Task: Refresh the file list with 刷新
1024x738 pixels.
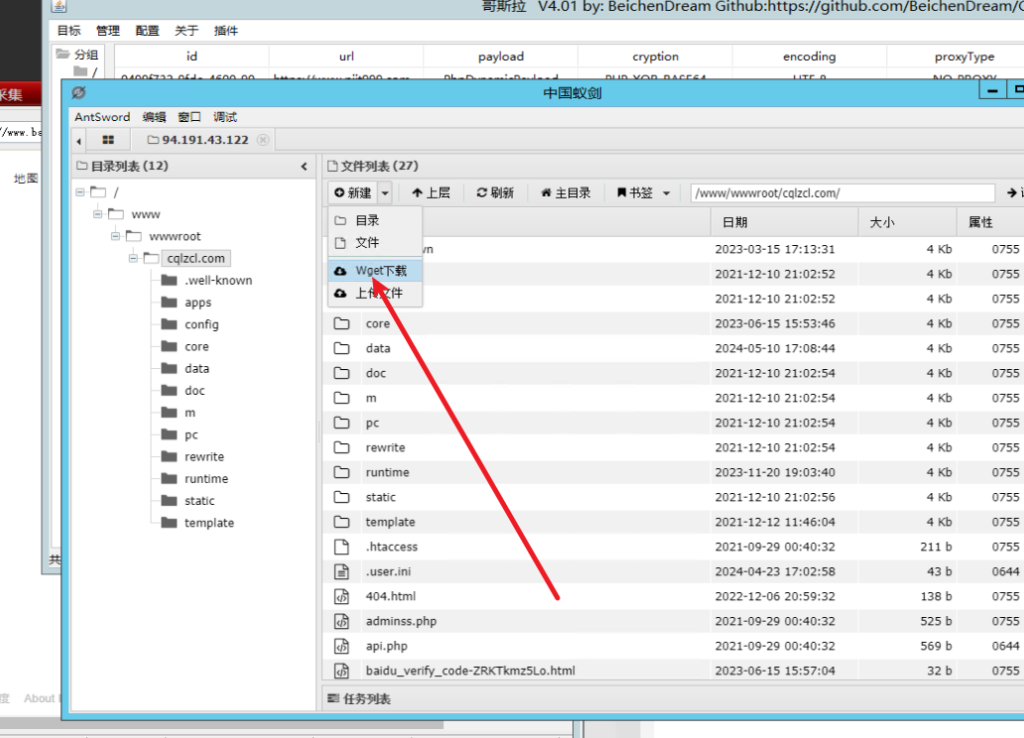Action: pos(495,193)
